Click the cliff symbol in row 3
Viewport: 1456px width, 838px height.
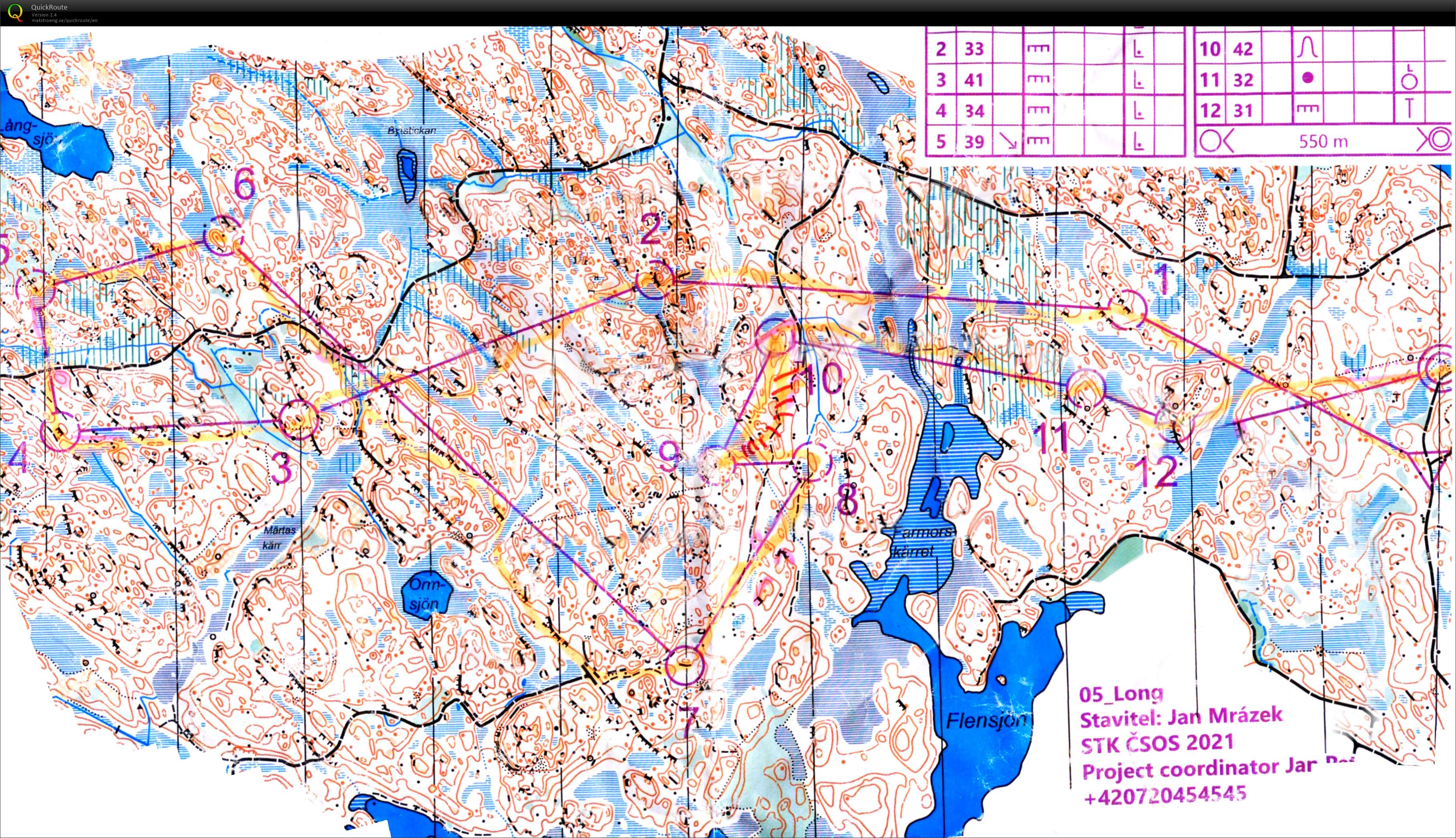click(x=1038, y=79)
